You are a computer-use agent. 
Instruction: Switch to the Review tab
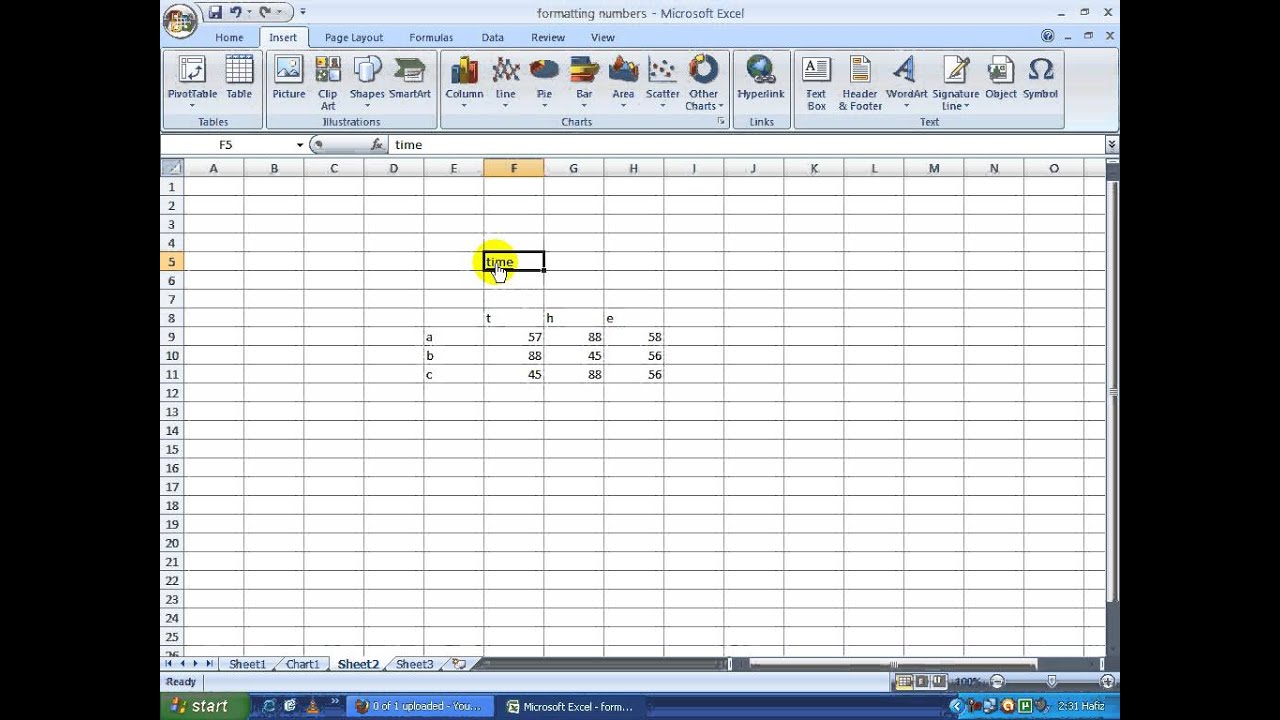[x=548, y=37]
